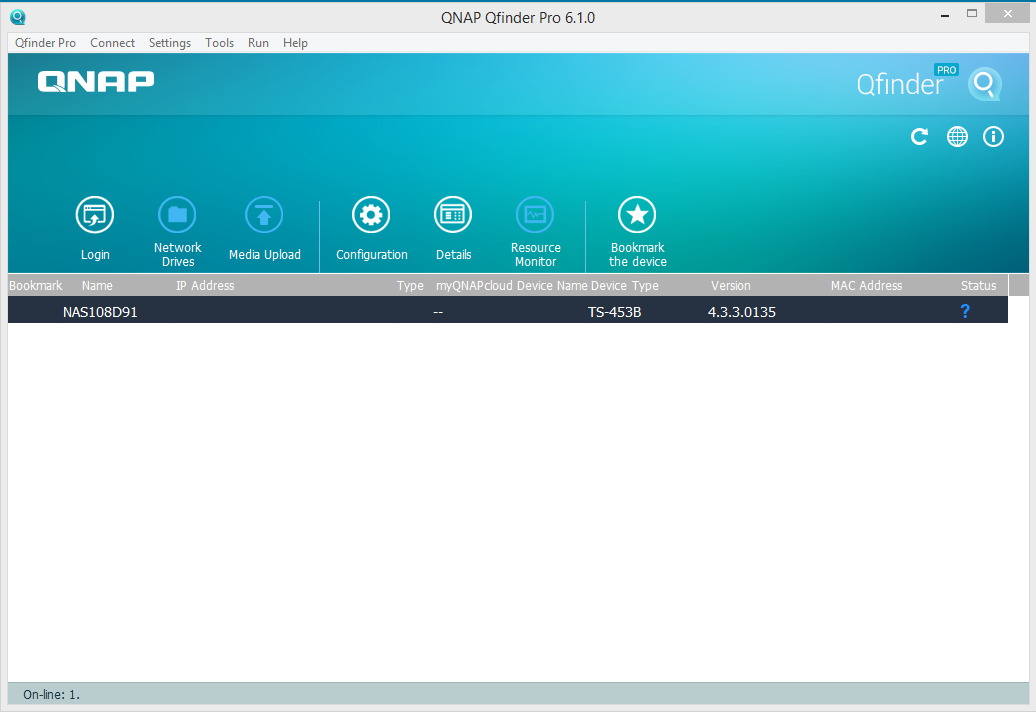Image resolution: width=1036 pixels, height=712 pixels.
Task: Open the Help menu
Action: point(295,43)
